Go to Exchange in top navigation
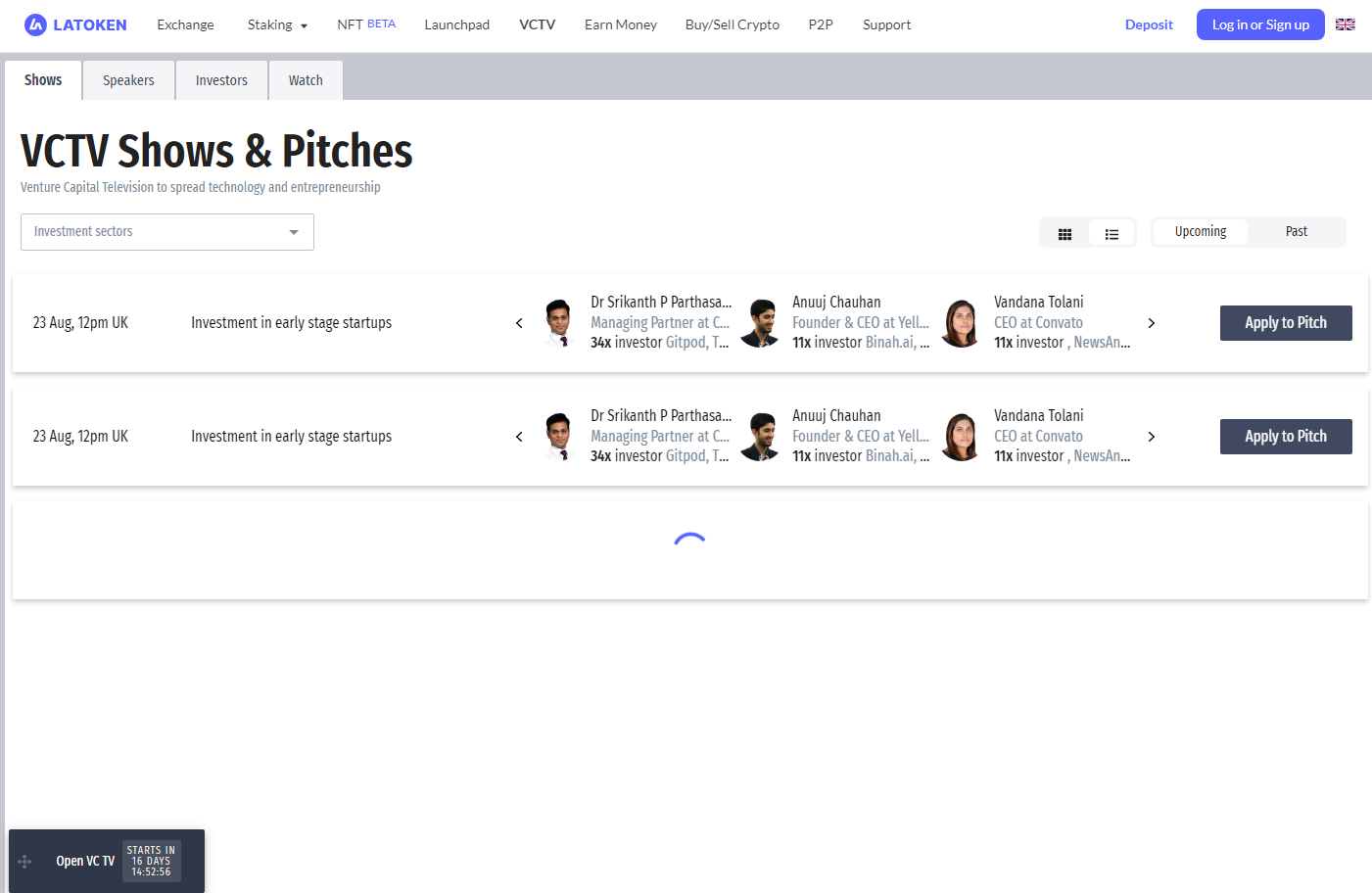The height and width of the screenshot is (893, 1372). [185, 24]
